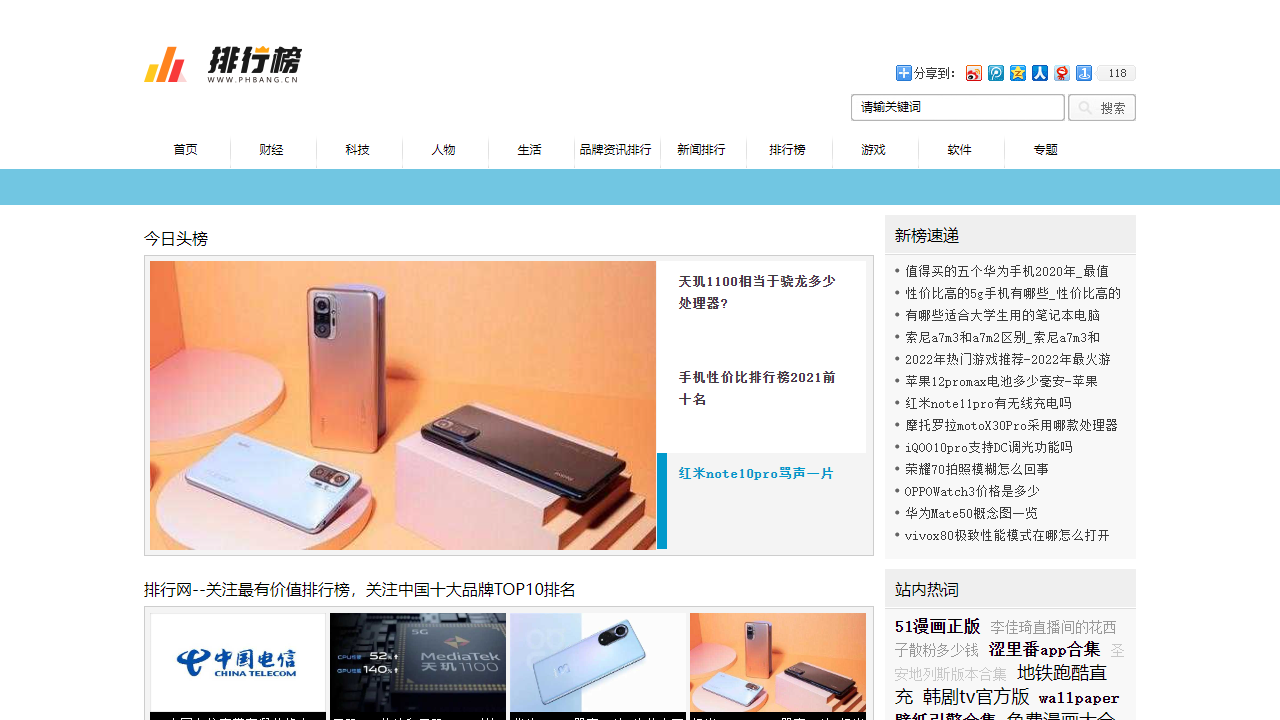Open the 品牌资讯排行 nav tab
This screenshot has height=720, width=1280.
616,150
